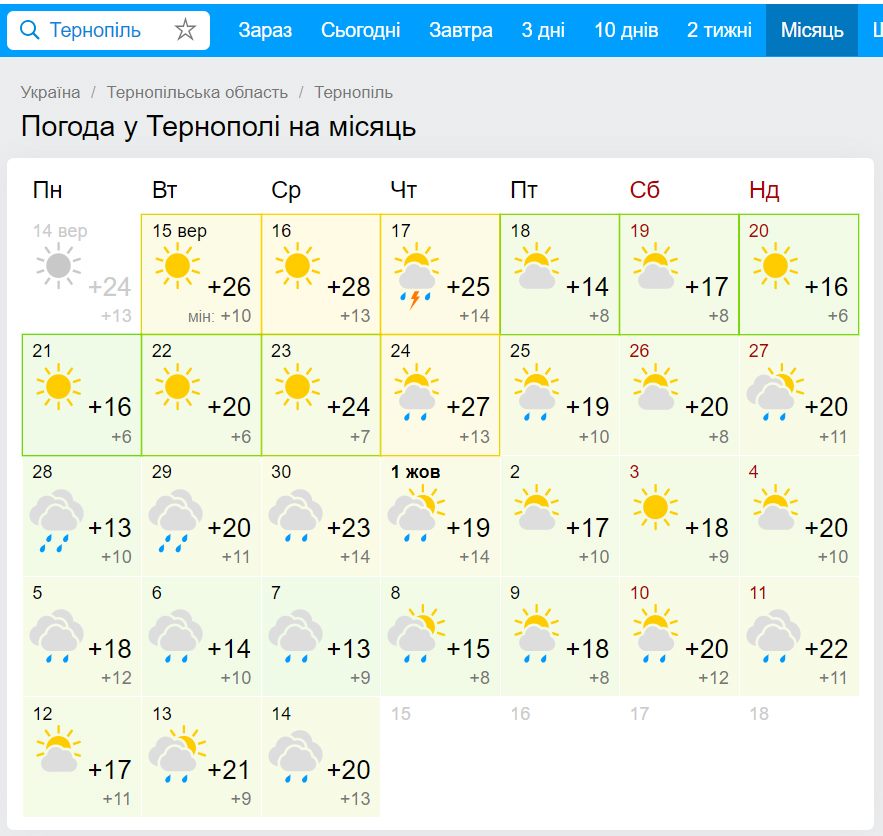Open the Тернопіль breadcrumb link
Viewport: 883px width, 836px height.
coord(354,92)
